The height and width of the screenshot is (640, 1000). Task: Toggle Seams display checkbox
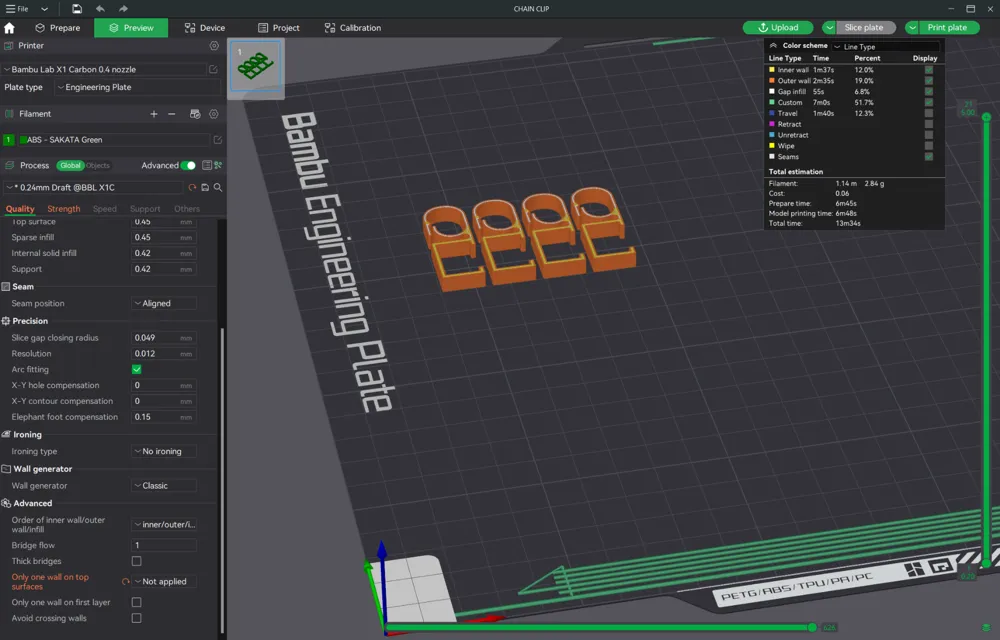click(x=929, y=157)
